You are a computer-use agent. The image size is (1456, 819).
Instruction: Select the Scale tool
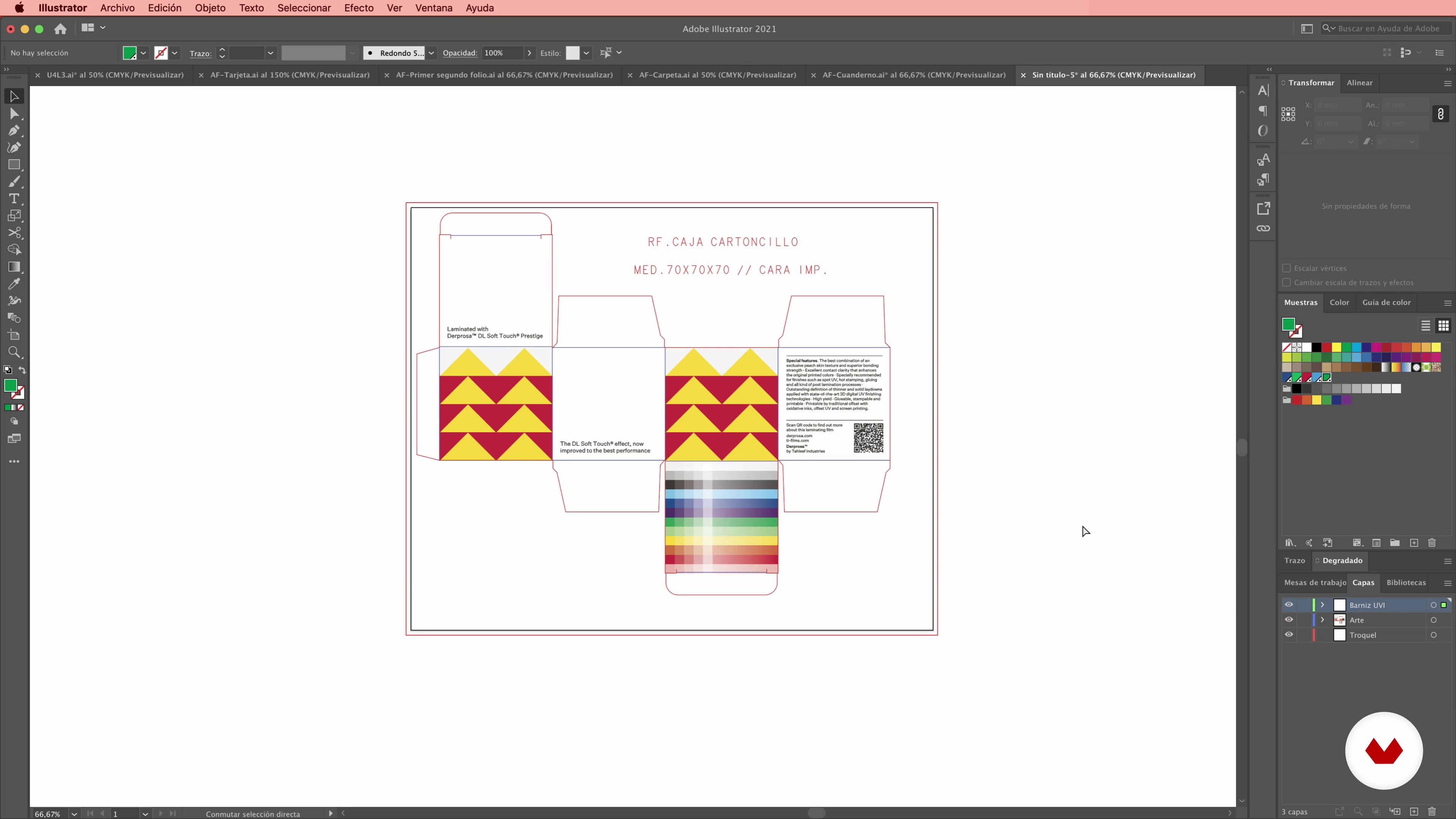[x=14, y=215]
